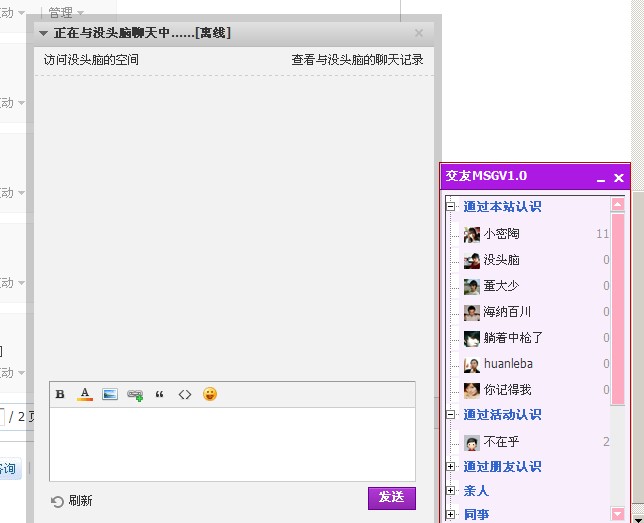Expand the 同事 group
The width and height of the screenshot is (644, 523).
(x=451, y=514)
